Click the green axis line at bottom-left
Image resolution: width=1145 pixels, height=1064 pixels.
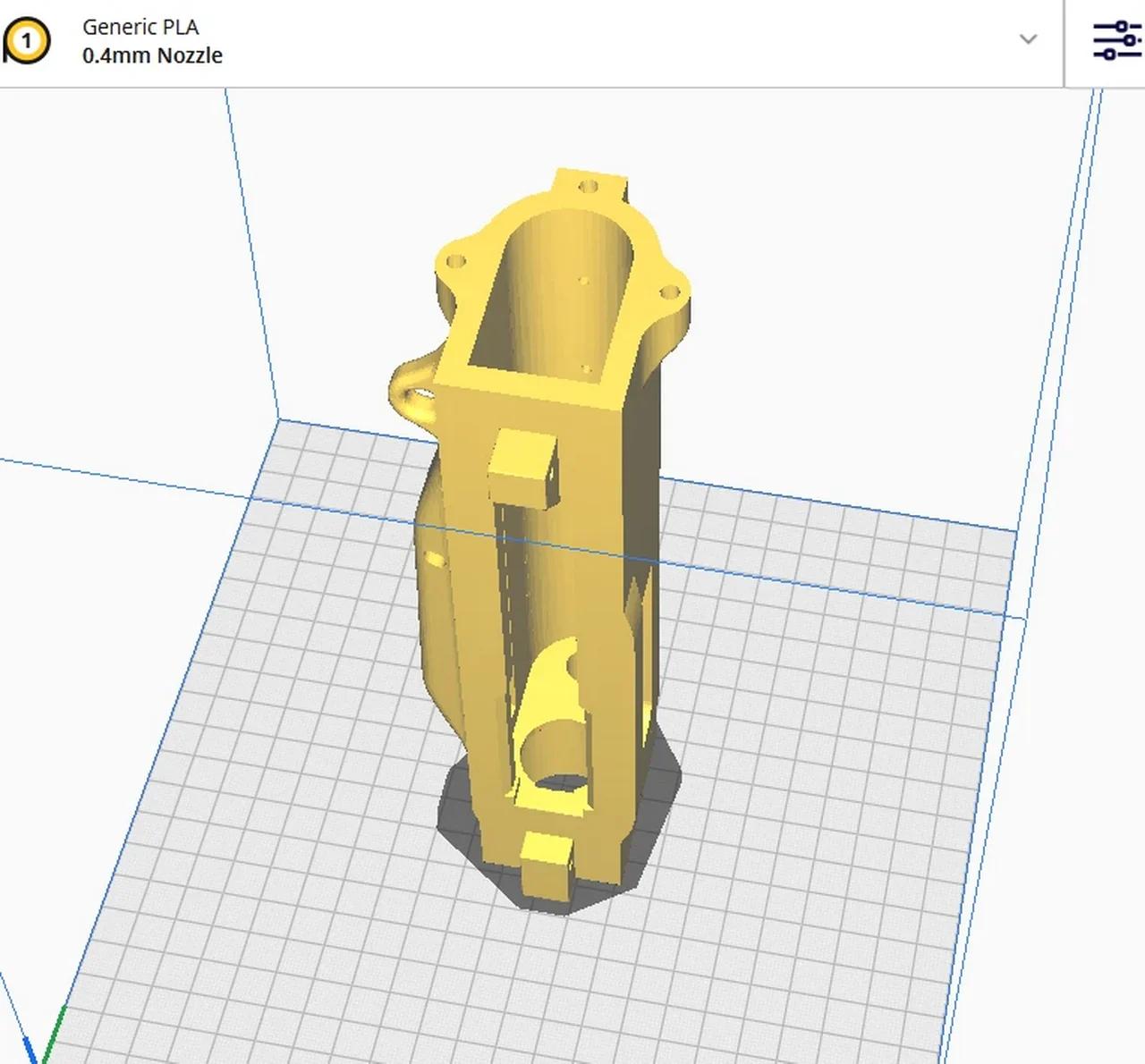pyautogui.click(x=54, y=1037)
